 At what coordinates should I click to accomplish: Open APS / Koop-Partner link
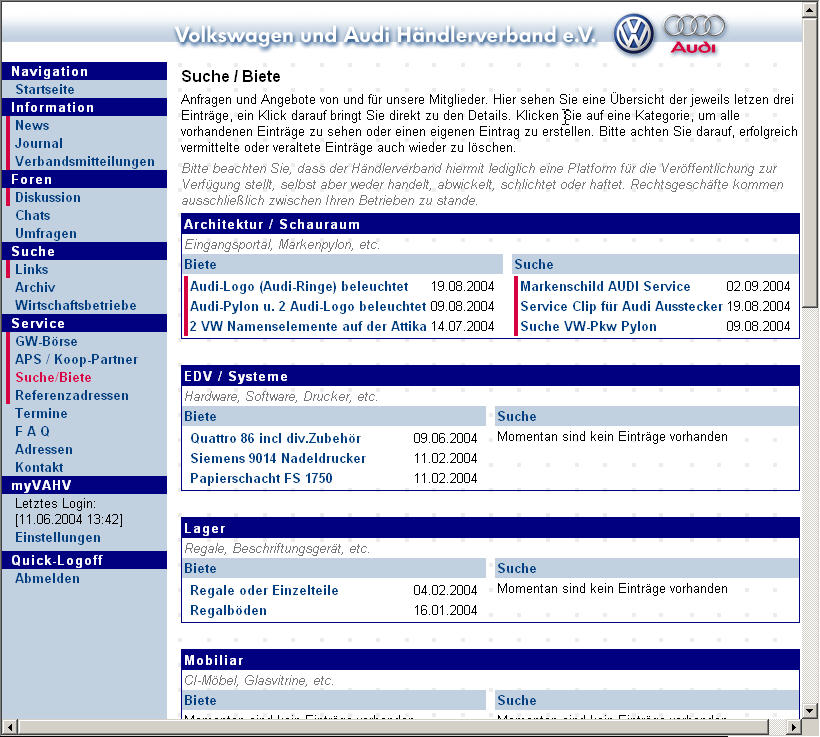tap(76, 359)
